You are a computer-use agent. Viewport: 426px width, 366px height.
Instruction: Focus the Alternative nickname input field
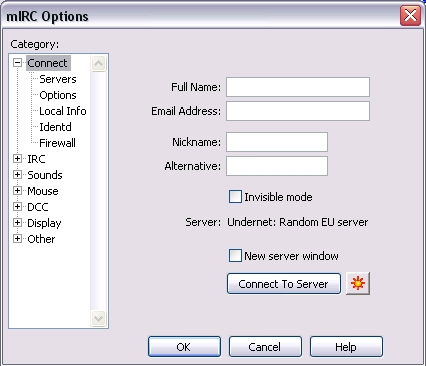point(277,166)
